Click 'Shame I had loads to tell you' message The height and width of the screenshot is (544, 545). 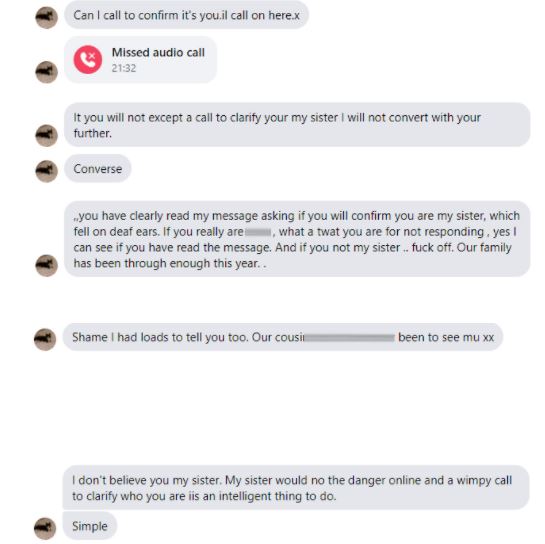coord(283,337)
